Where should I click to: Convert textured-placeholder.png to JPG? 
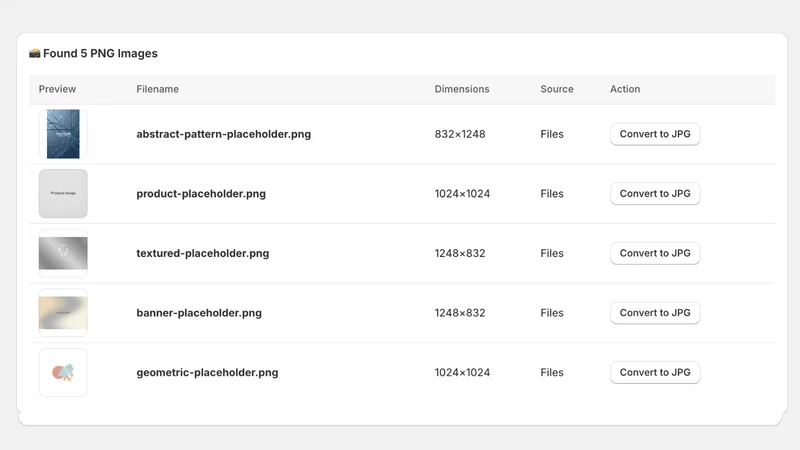(655, 254)
